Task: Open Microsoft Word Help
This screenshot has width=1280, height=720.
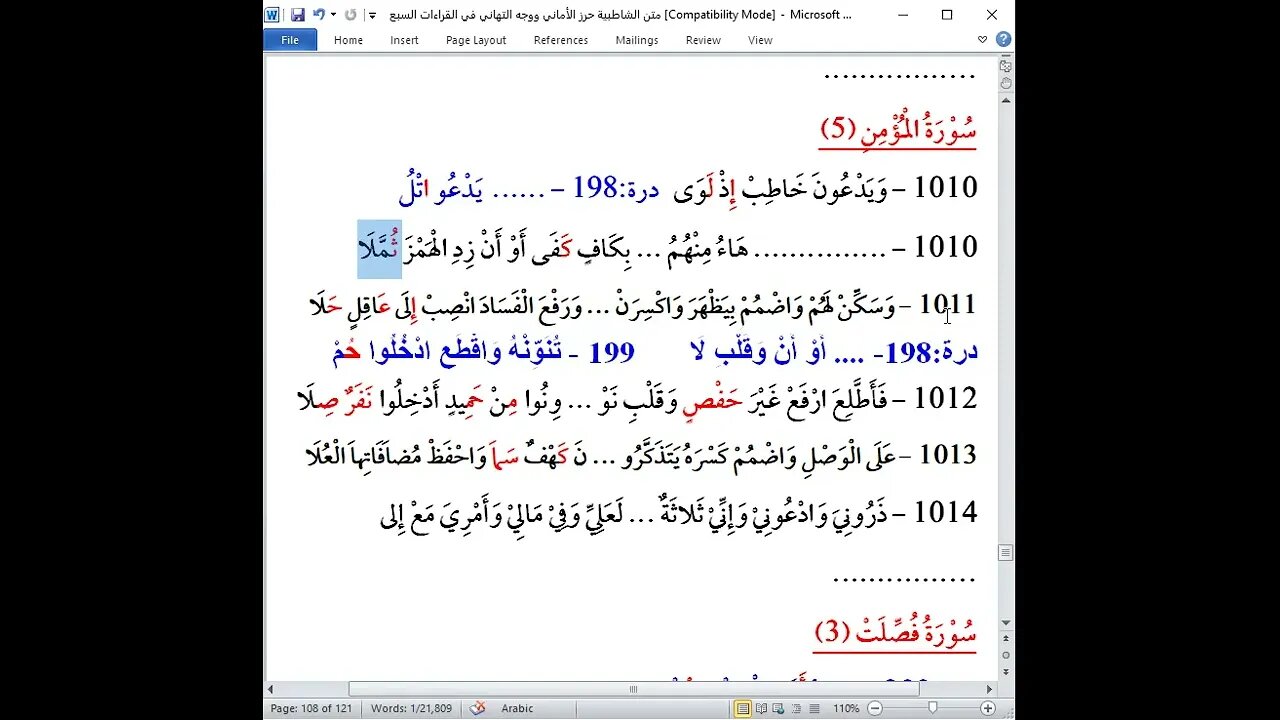Action: pyautogui.click(x=1003, y=40)
